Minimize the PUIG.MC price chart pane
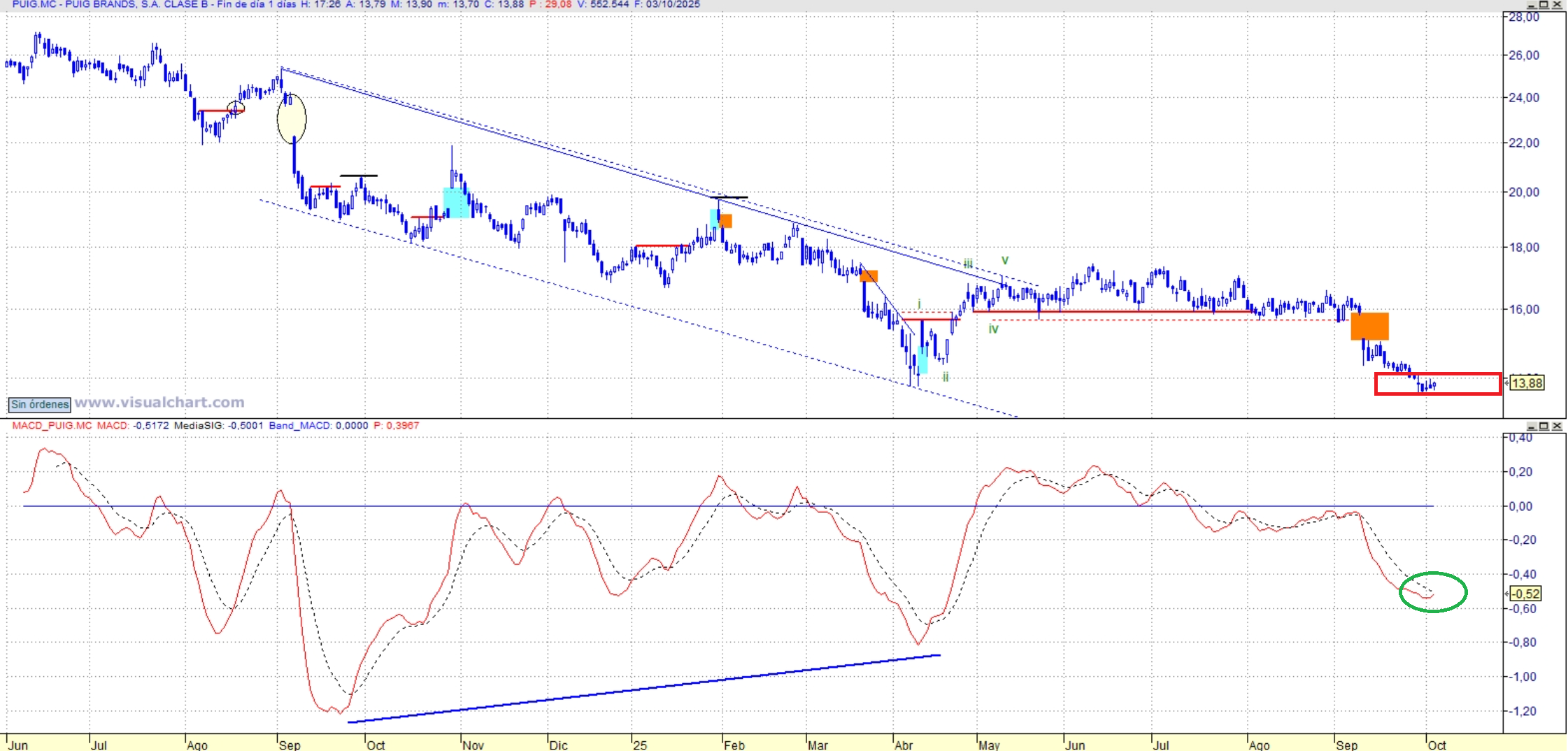 pos(1532,4)
